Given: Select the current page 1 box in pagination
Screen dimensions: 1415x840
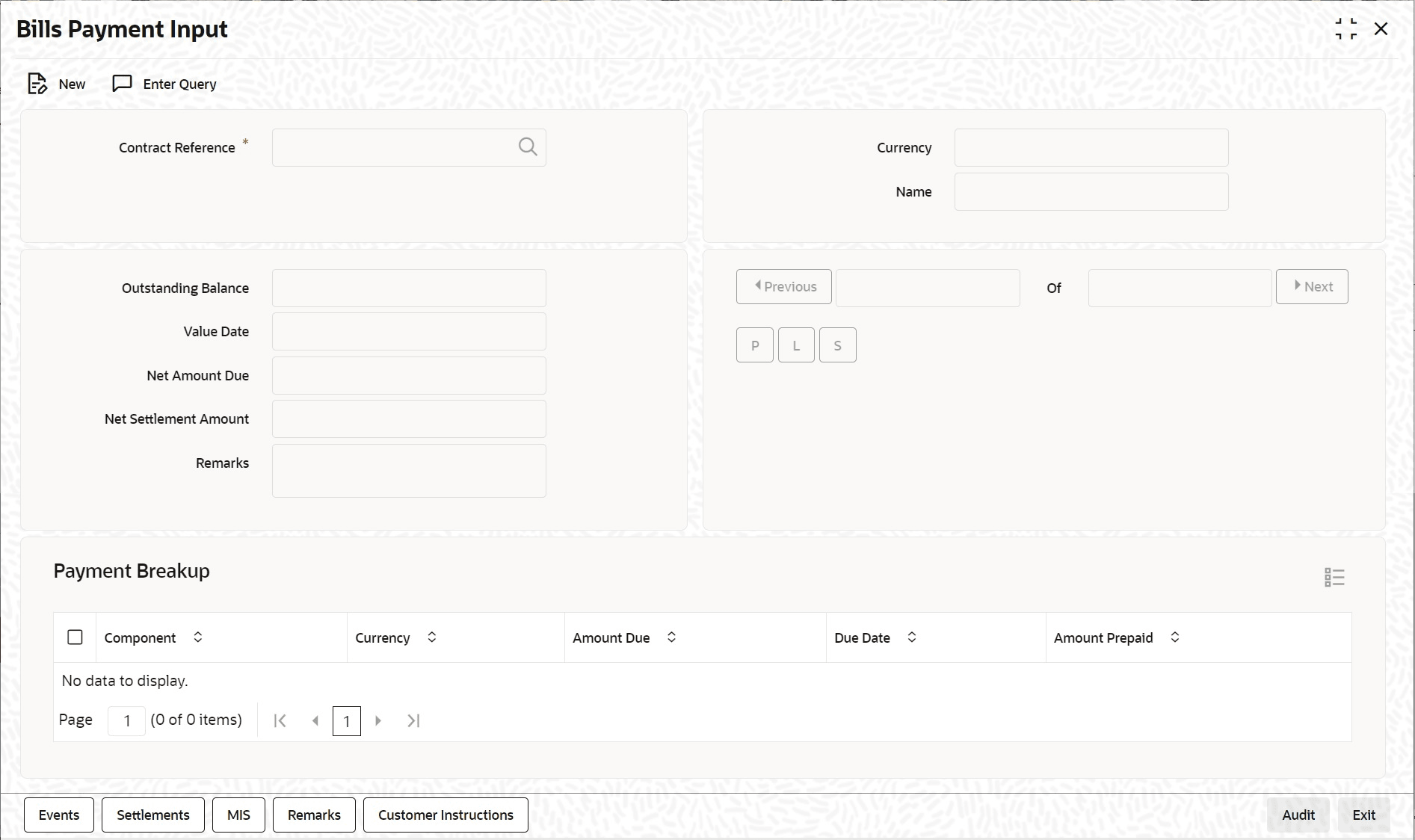Looking at the screenshot, I should [347, 721].
